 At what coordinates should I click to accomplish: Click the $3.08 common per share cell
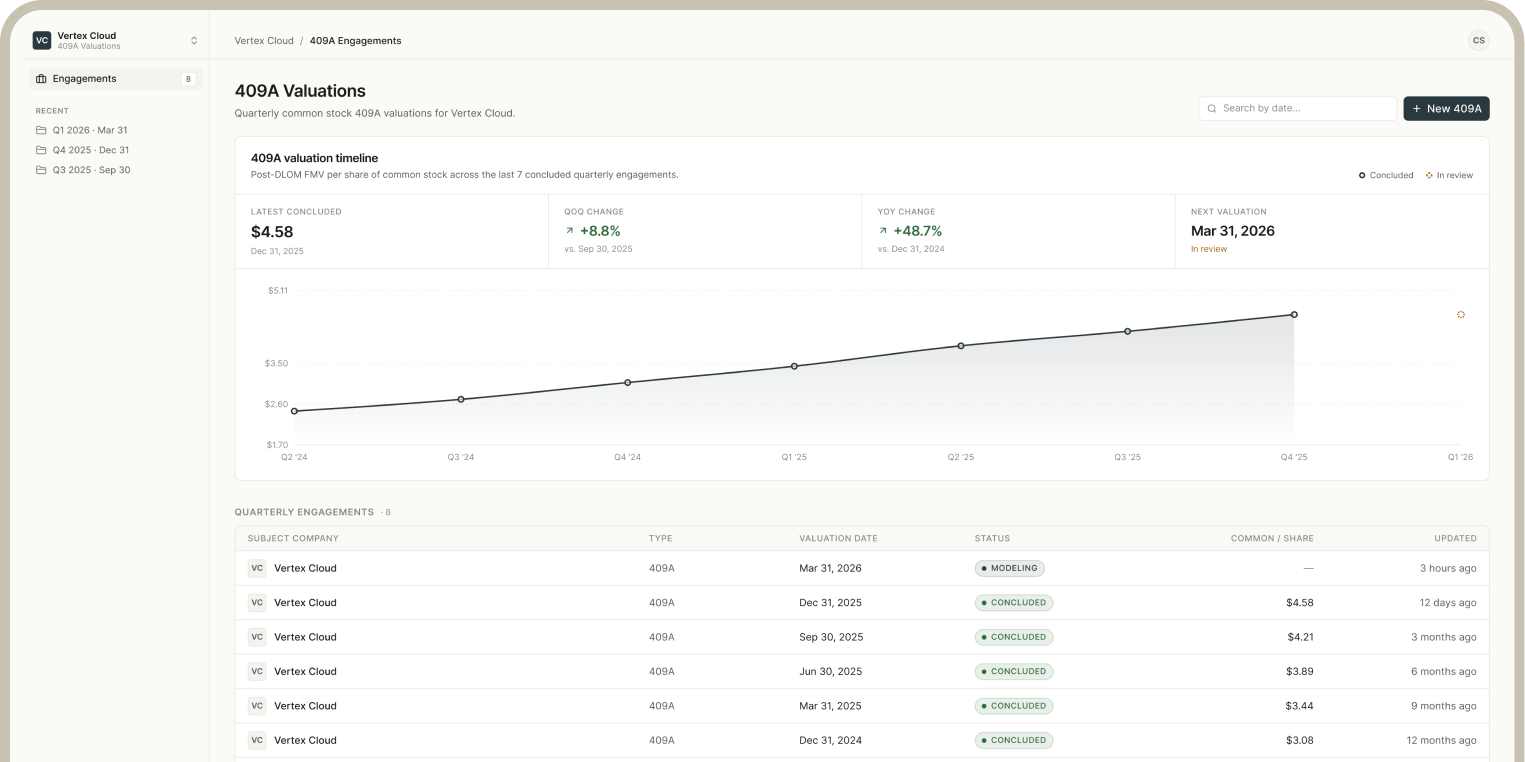point(1300,741)
